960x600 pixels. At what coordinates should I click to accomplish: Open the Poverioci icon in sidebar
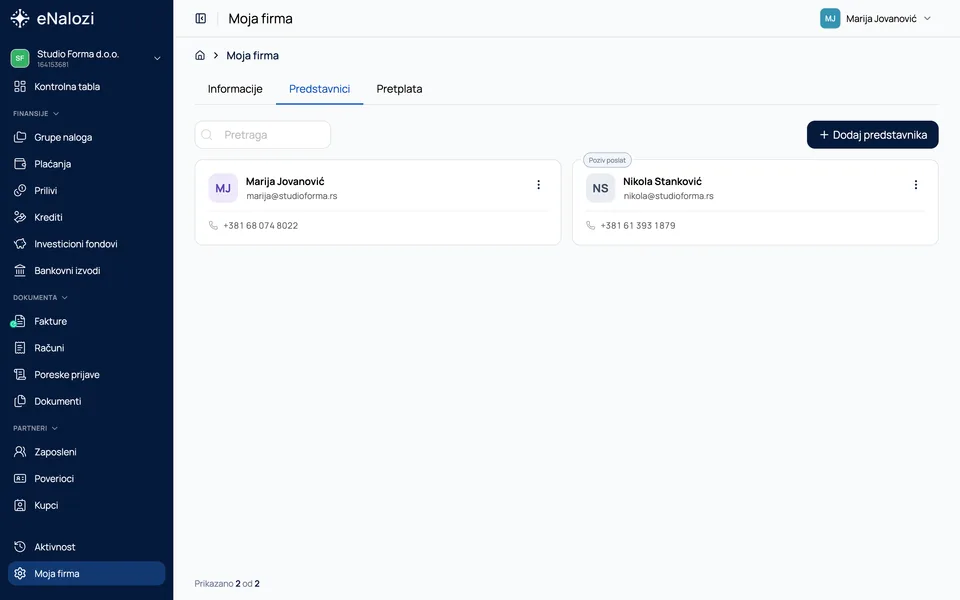[20, 478]
